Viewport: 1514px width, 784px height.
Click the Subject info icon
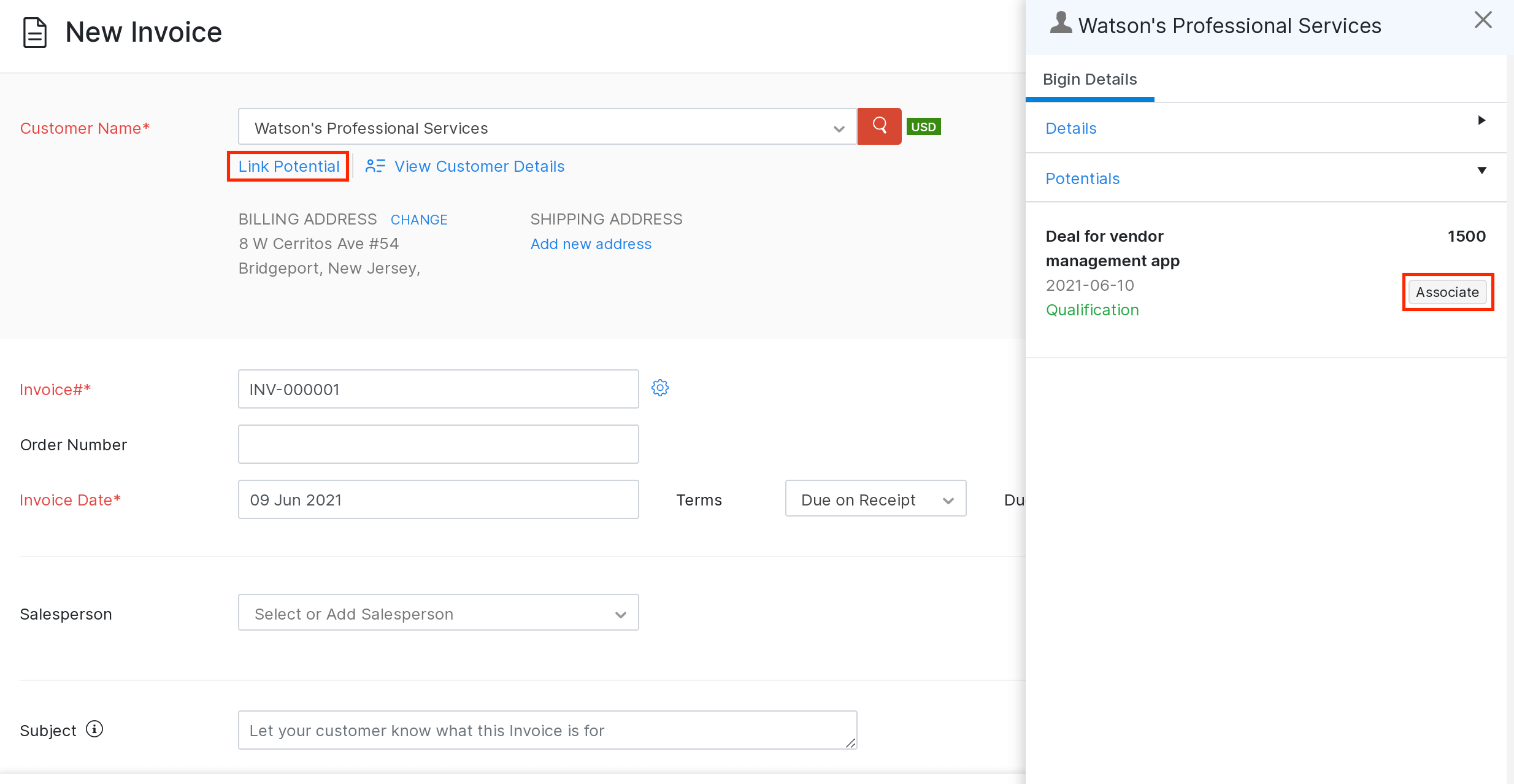click(x=94, y=729)
